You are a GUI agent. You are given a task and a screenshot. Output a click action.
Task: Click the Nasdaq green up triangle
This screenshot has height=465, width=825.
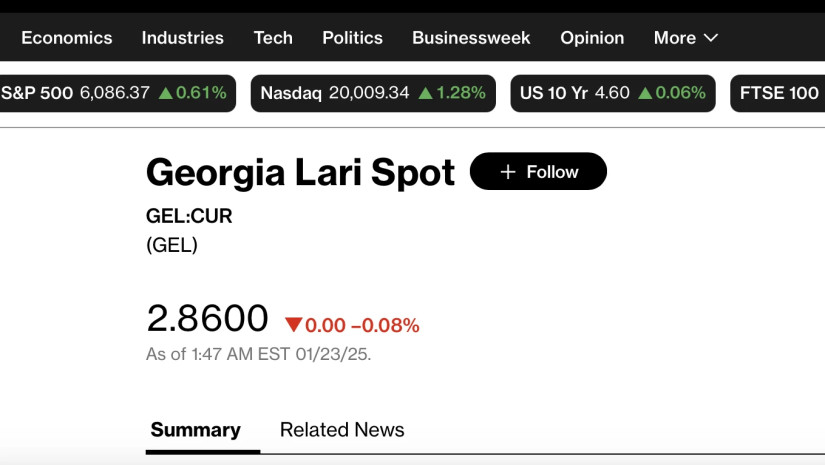click(x=426, y=93)
